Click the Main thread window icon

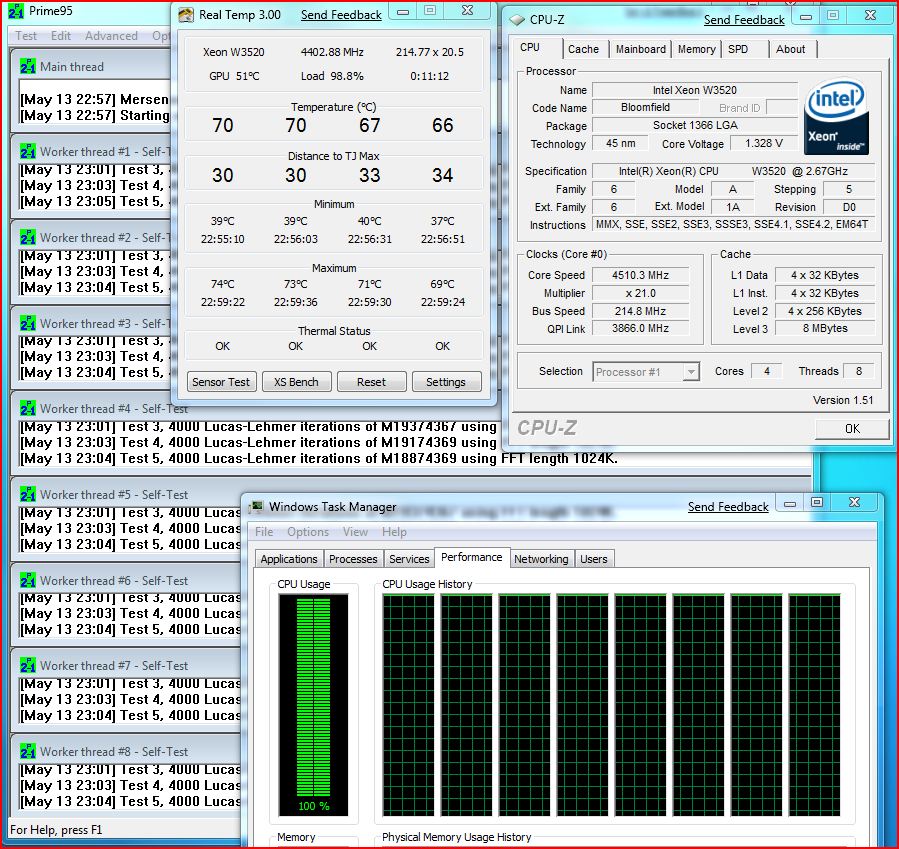pos(28,66)
